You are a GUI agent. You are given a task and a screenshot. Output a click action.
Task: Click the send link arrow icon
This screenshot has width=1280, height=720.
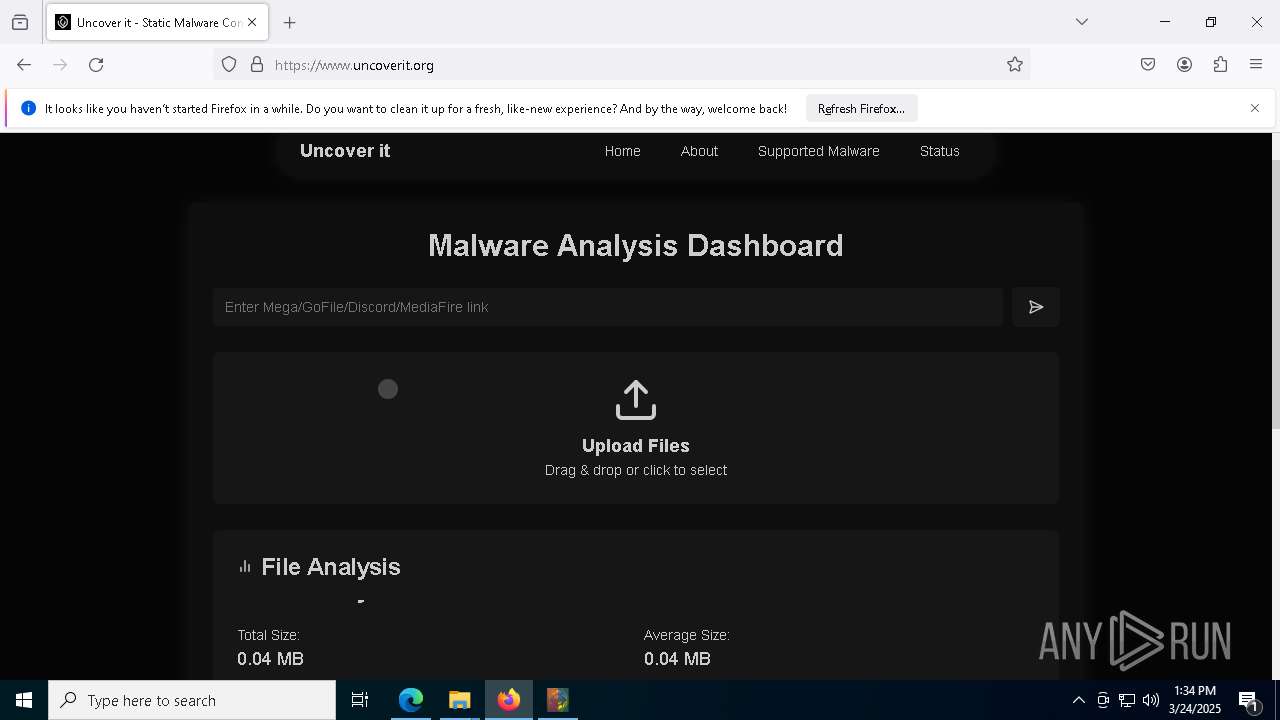pos(1036,307)
